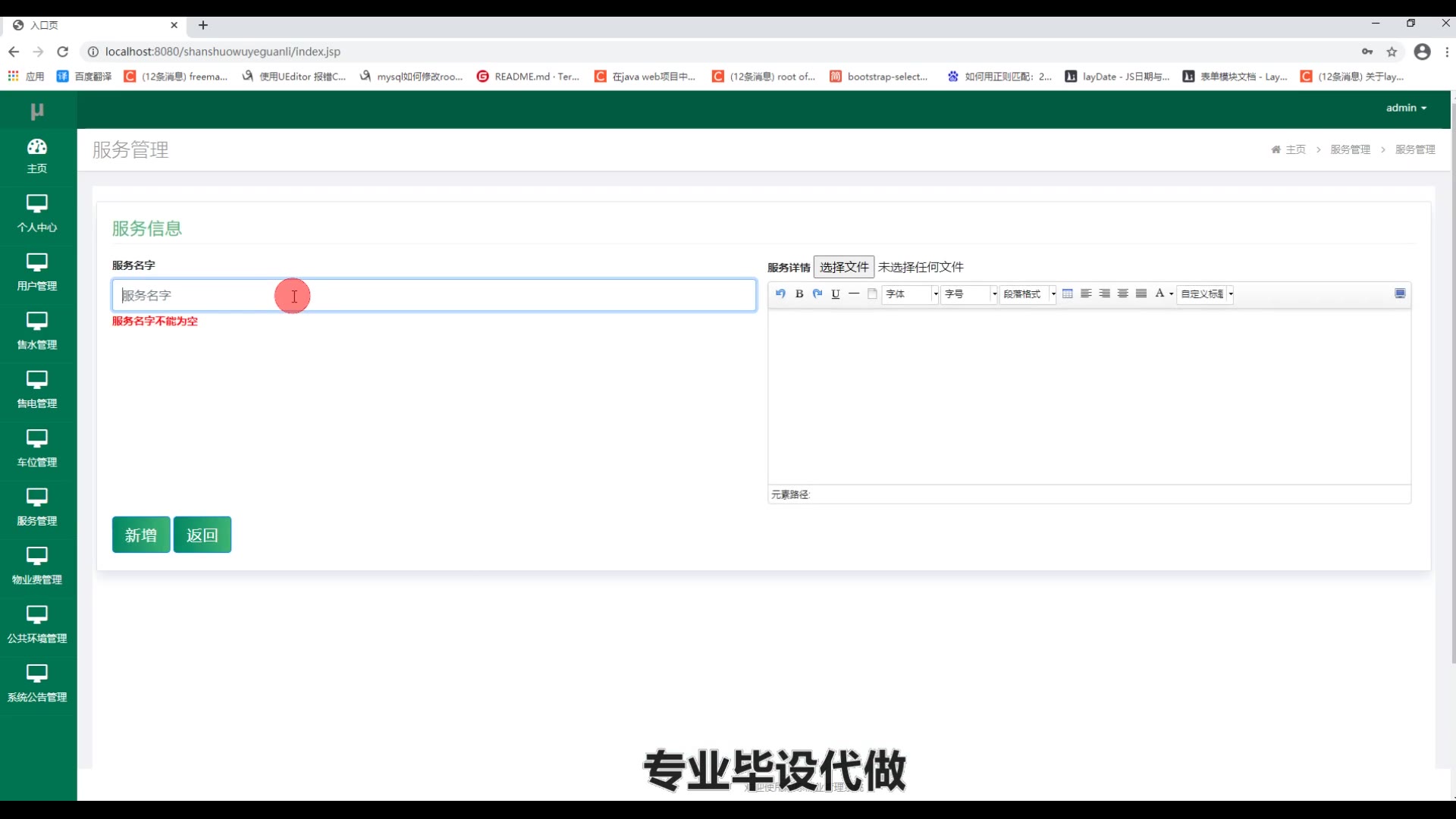Screen dimensions: 1456x819
Task: Expand font color dropdown arrow
Action: [1172, 294]
